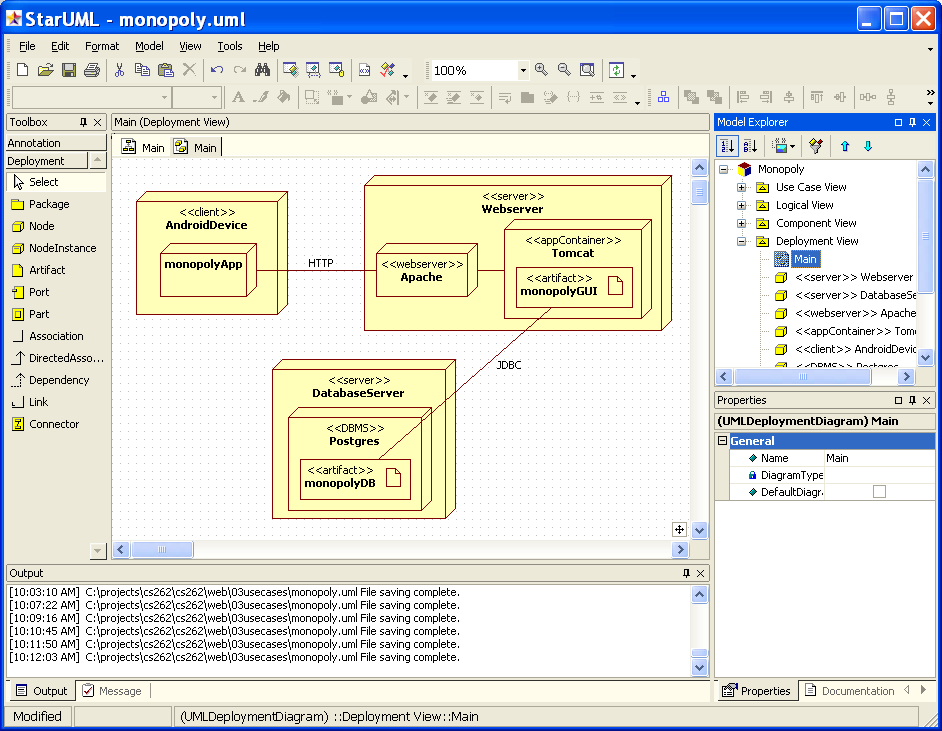This screenshot has width=942, height=731.
Task: Pin the Properties panel
Action: point(912,400)
